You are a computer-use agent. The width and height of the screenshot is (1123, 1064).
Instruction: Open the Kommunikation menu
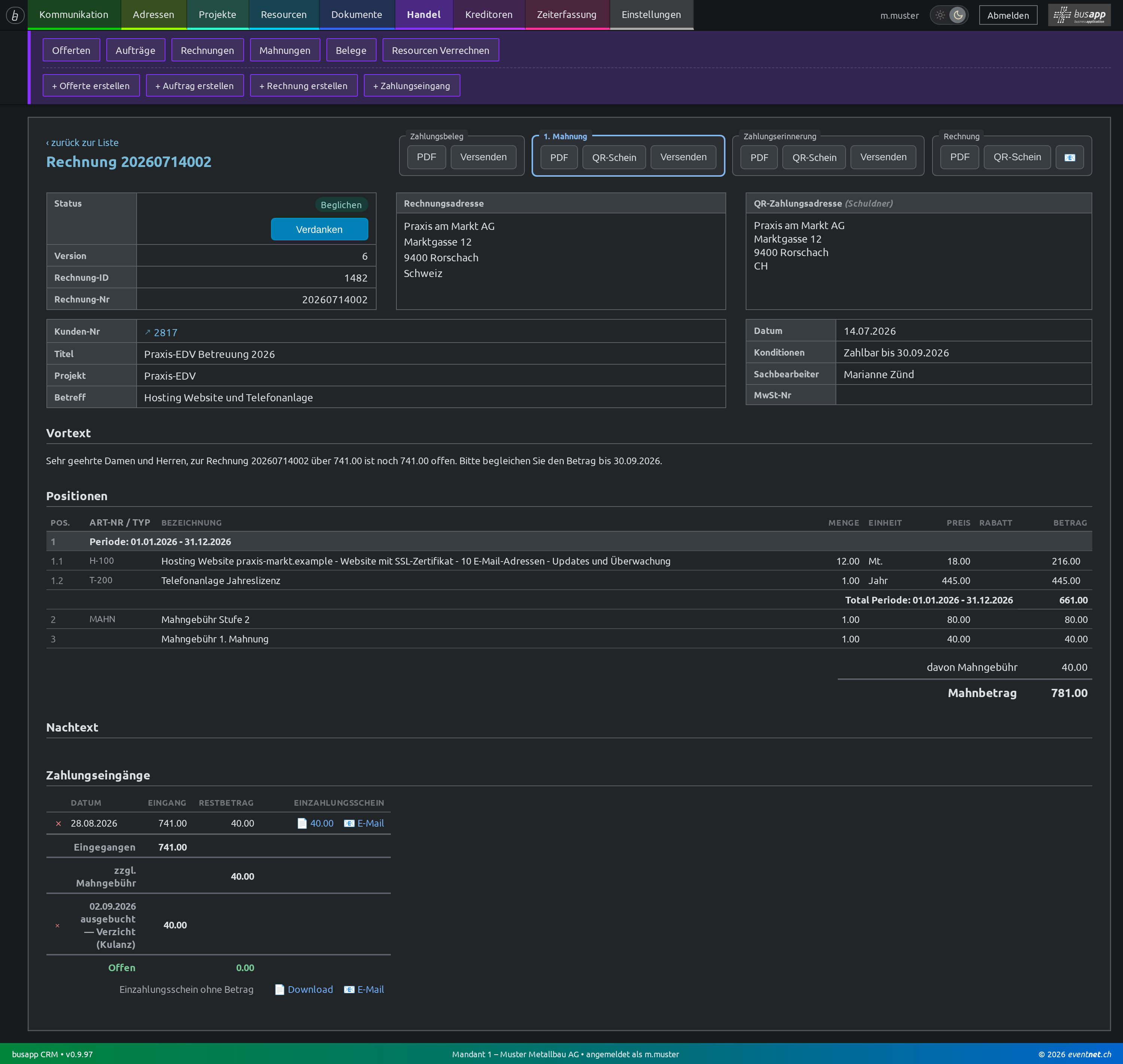coord(74,15)
